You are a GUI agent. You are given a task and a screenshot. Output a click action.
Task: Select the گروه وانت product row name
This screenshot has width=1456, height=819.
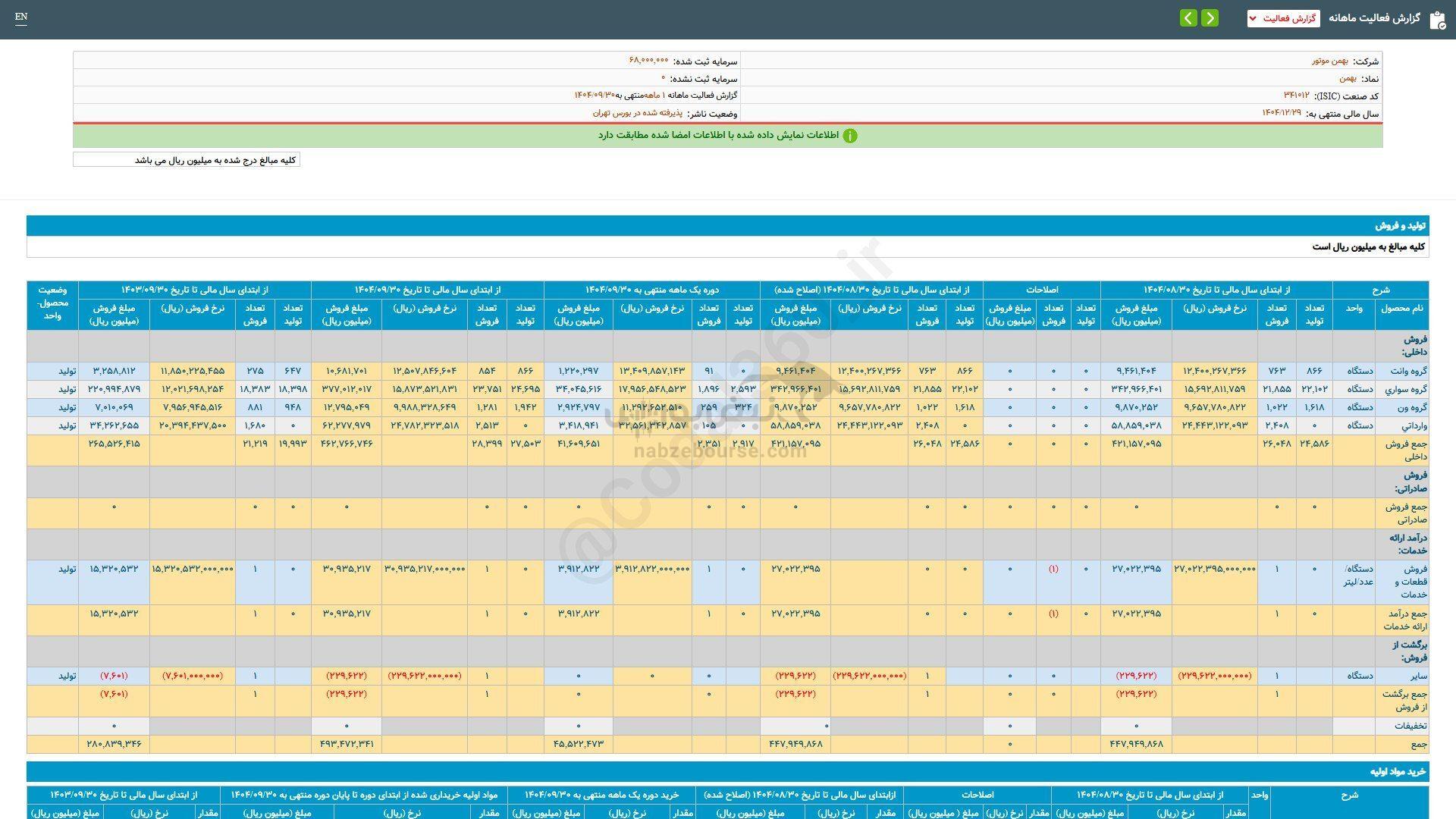[x=1407, y=372]
